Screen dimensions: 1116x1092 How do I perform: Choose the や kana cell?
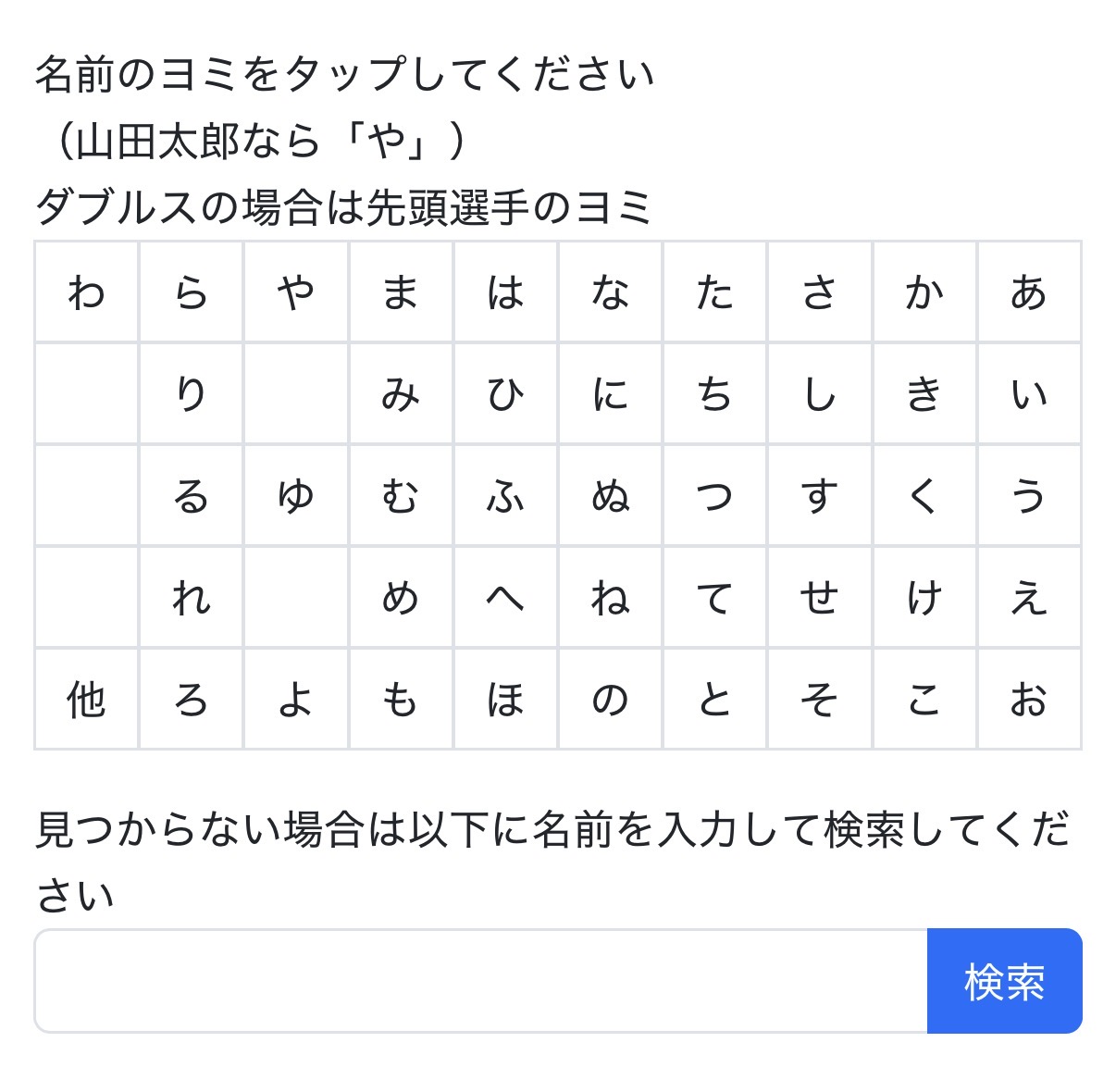tap(296, 292)
